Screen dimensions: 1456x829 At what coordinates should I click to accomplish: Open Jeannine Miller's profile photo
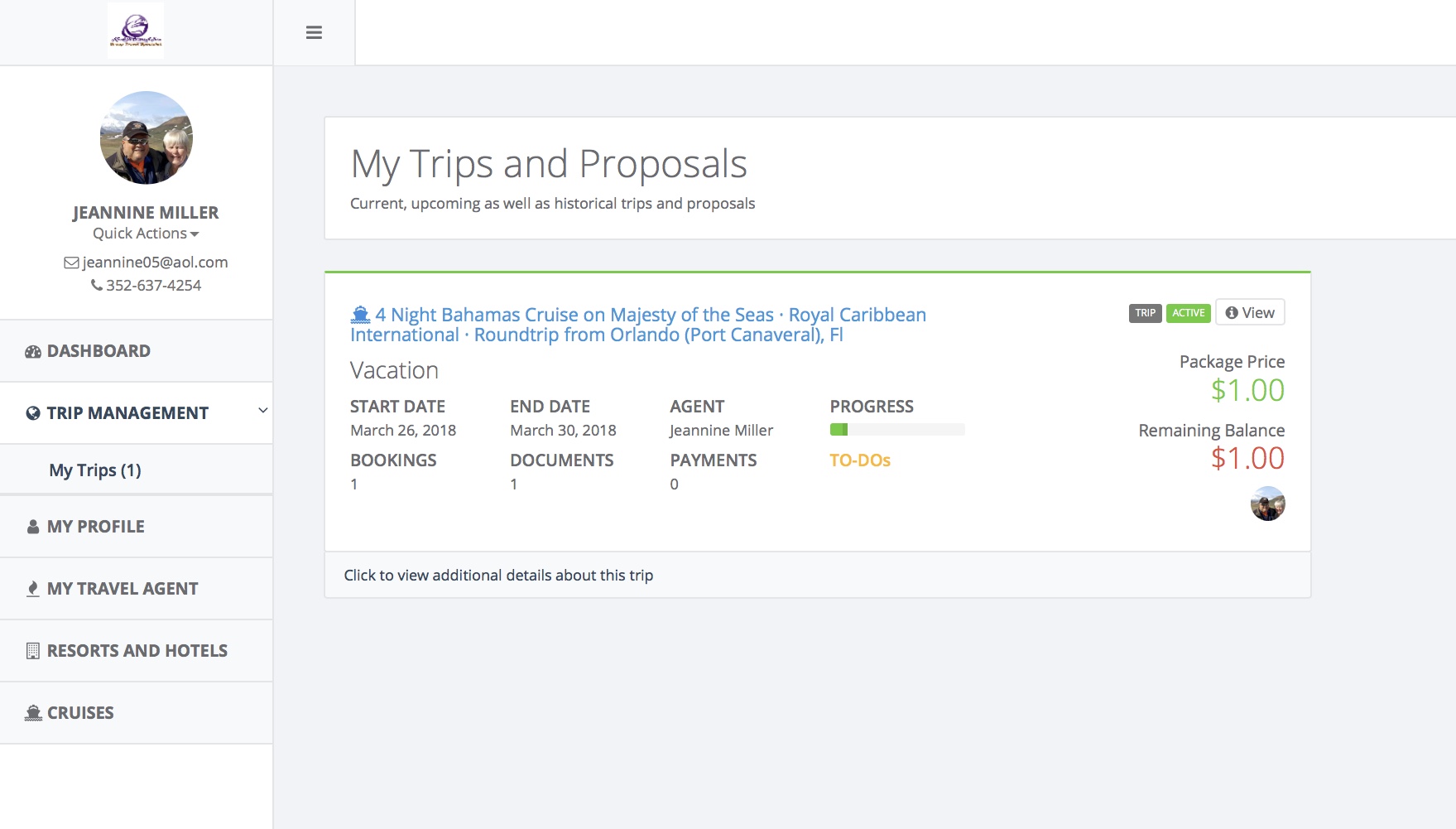(147, 137)
